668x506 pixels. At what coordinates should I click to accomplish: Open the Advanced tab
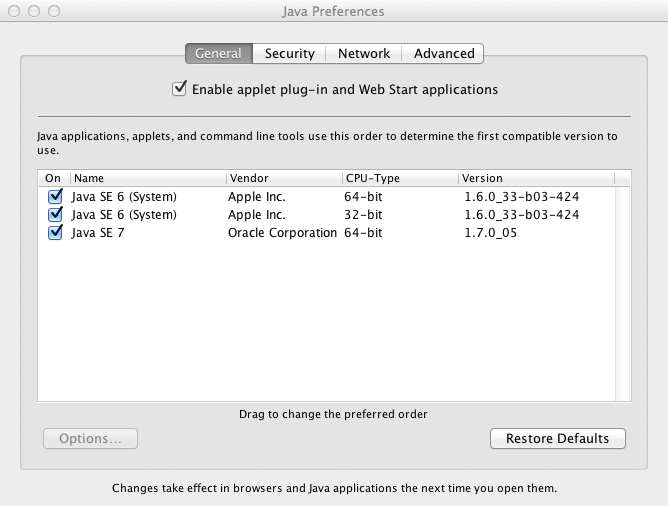pyautogui.click(x=443, y=53)
